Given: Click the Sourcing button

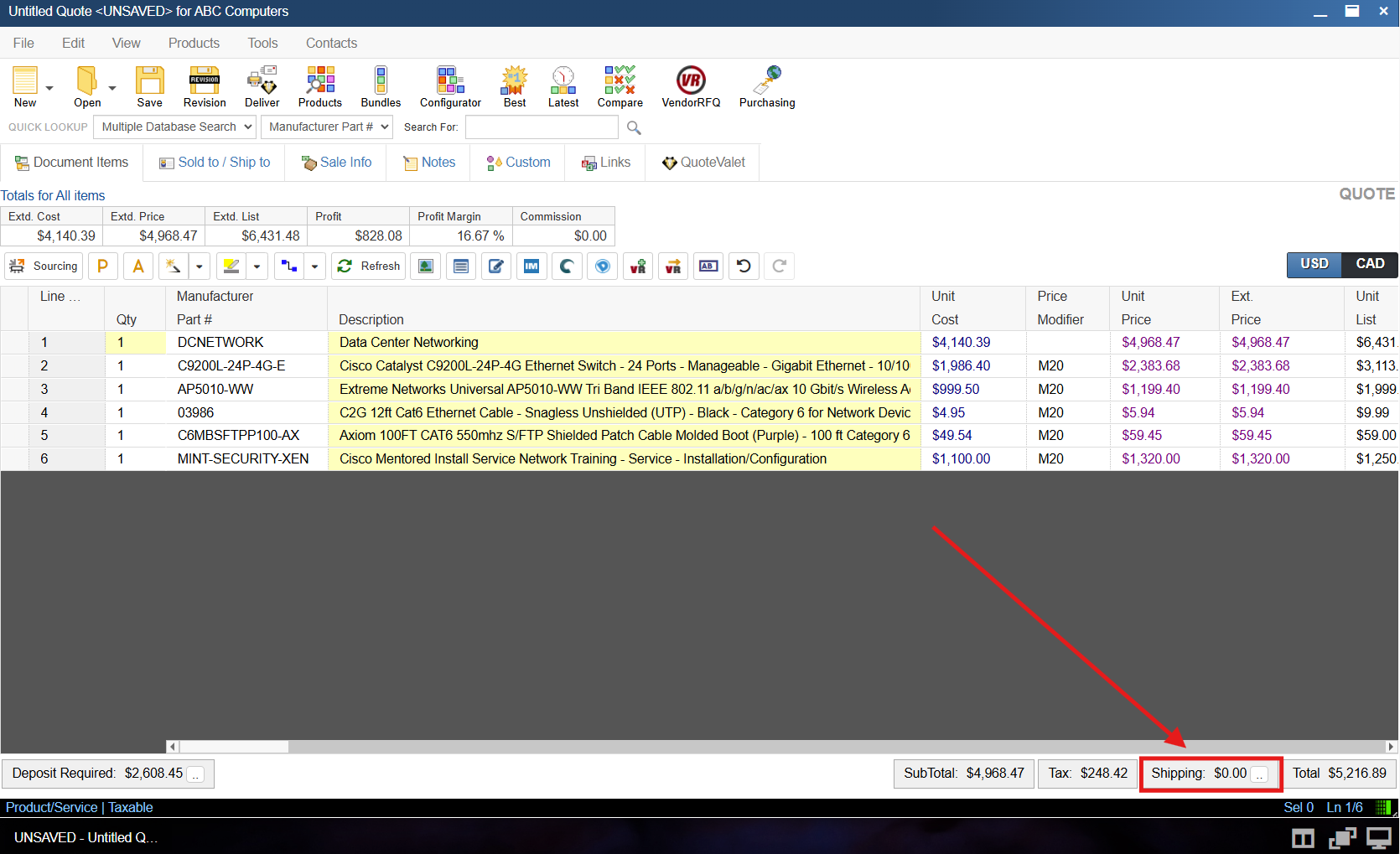Looking at the screenshot, I should 44,267.
